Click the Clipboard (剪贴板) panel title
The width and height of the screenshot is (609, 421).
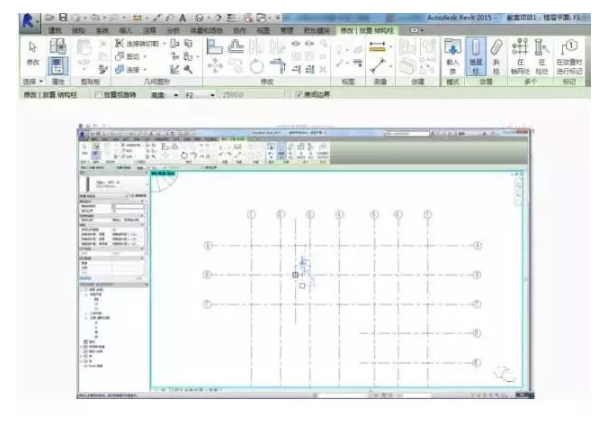tap(91, 82)
